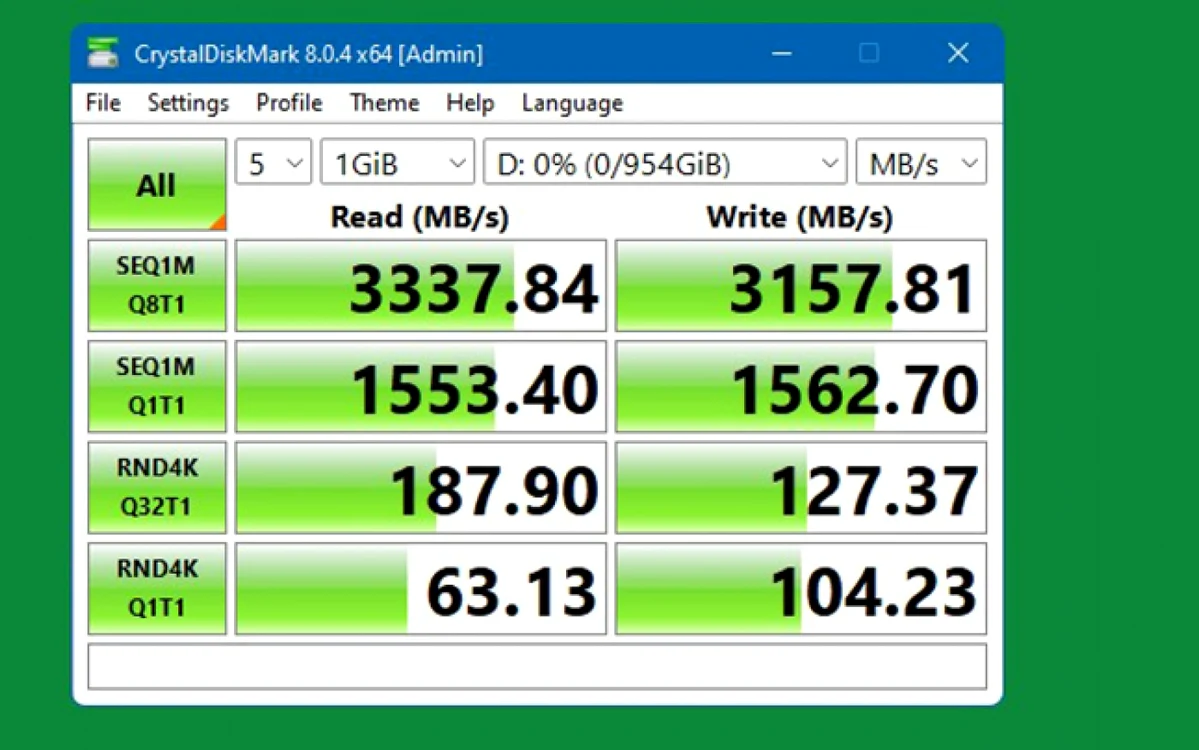The image size is (1199, 750).
Task: Select the 63.13 read result
Action: (421, 589)
